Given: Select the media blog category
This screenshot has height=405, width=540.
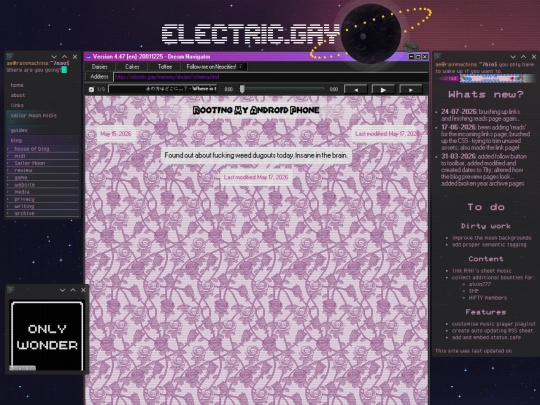Looking at the screenshot, I should (x=22, y=192).
